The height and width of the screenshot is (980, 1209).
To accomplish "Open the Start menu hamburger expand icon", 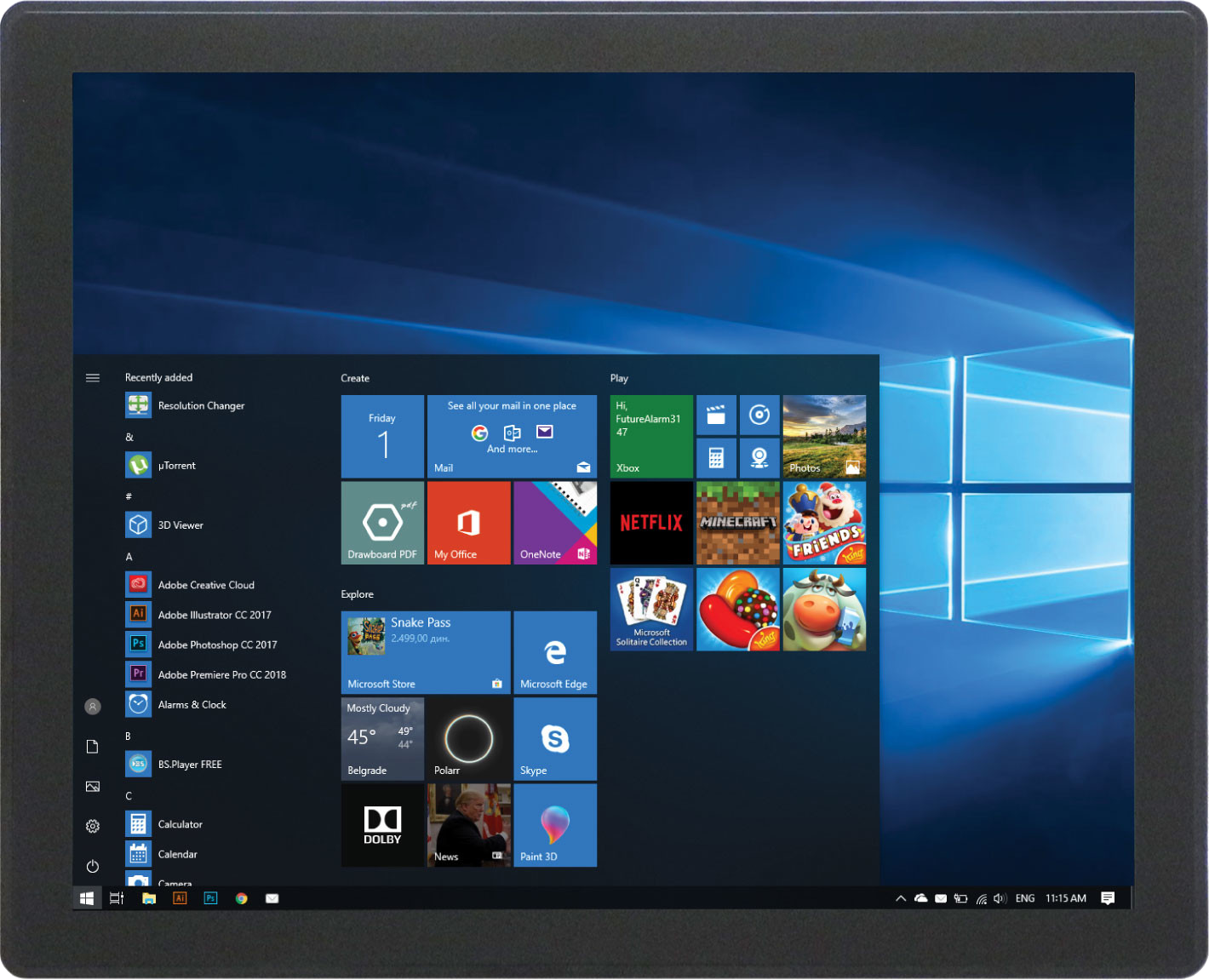I will click(93, 378).
